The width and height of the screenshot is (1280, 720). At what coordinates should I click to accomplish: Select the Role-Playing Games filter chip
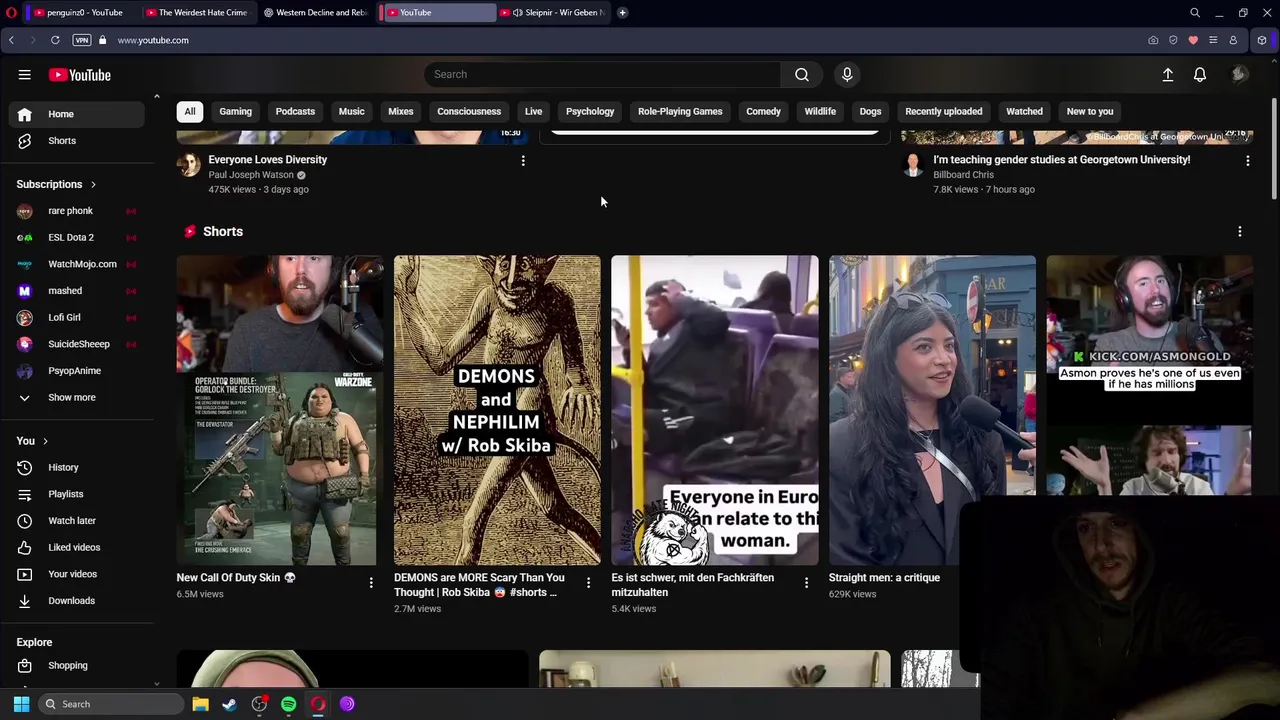point(680,111)
